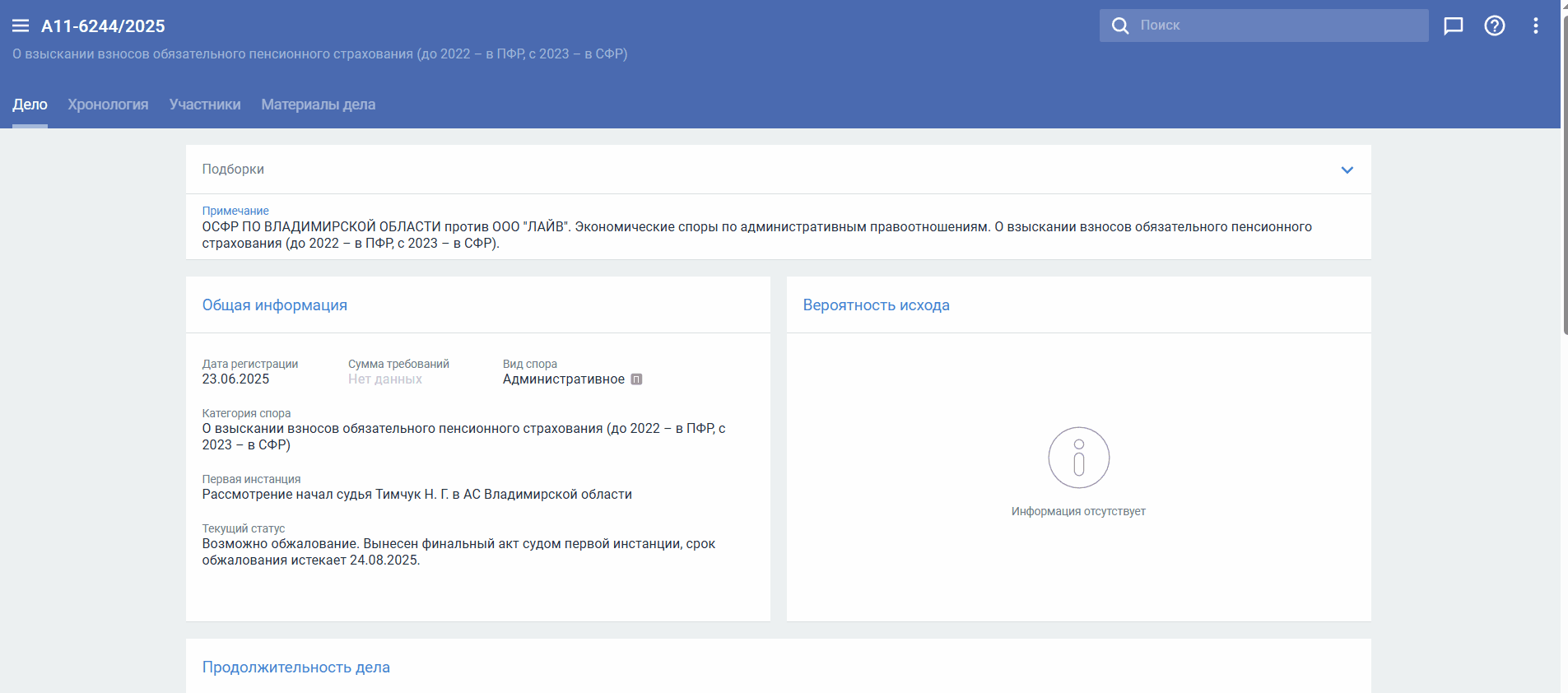Click the case number А11-6244/2025 title
The image size is (1568, 693).
tap(103, 26)
